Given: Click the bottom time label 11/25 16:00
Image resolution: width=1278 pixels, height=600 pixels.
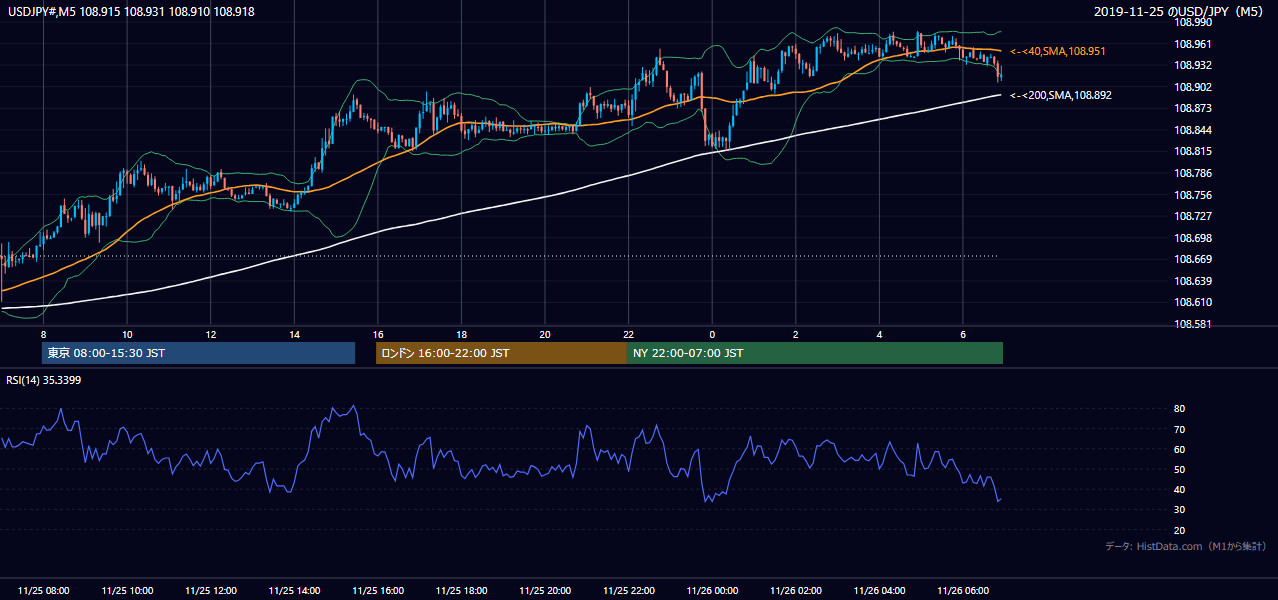Looking at the screenshot, I should click(377, 591).
